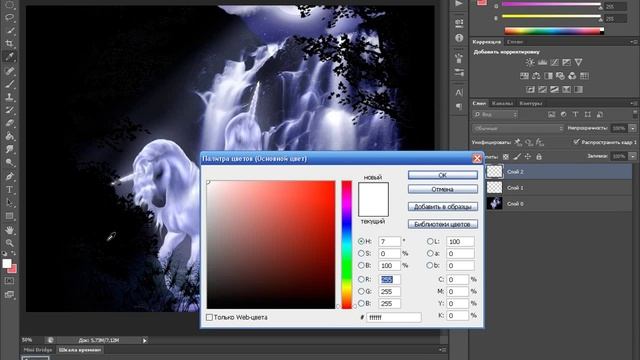Image resolution: width=640 pixels, height=360 pixels.
Task: Open the Шкала времени tab
Action: pos(80,350)
